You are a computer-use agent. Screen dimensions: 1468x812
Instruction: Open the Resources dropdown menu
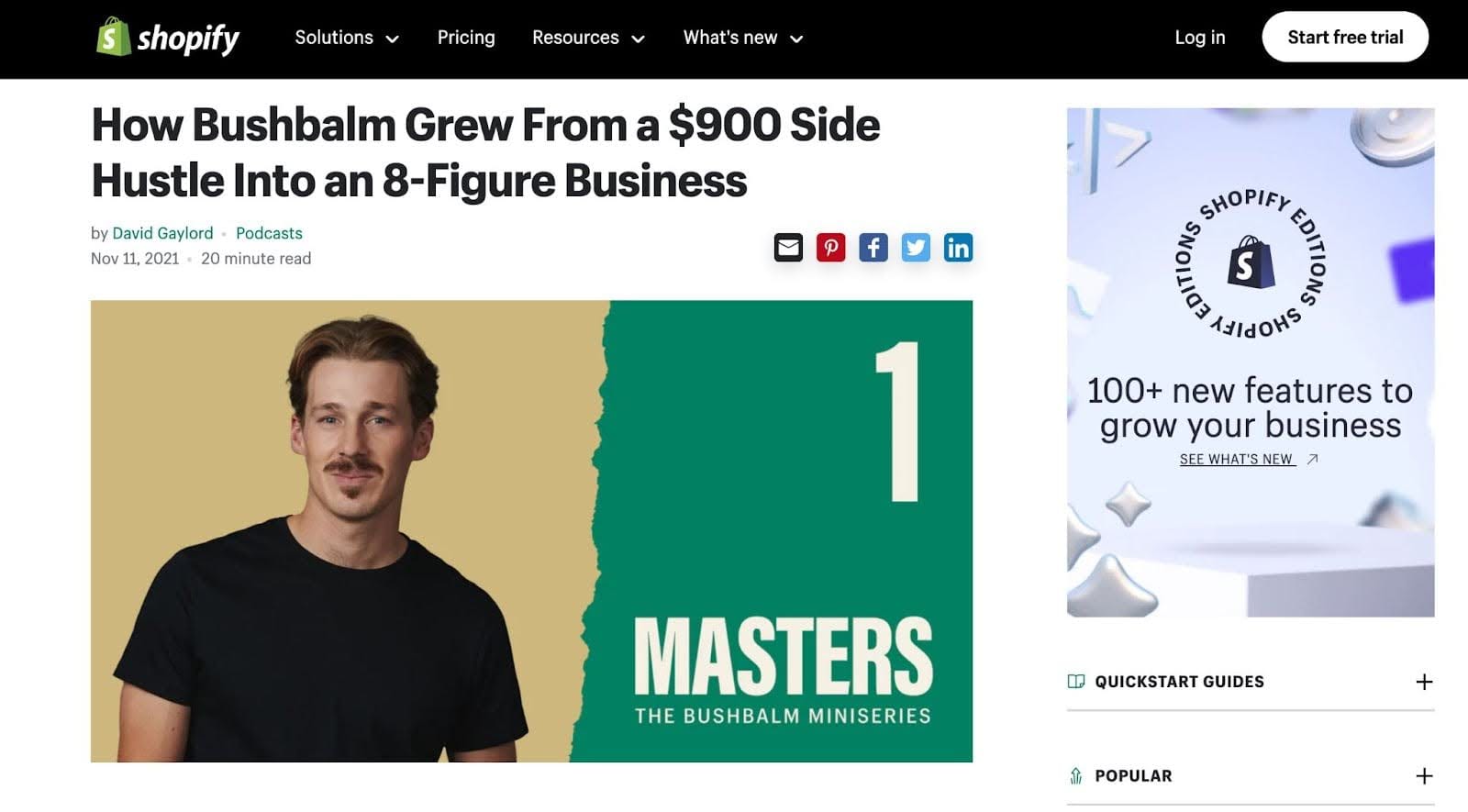pyautogui.click(x=588, y=38)
